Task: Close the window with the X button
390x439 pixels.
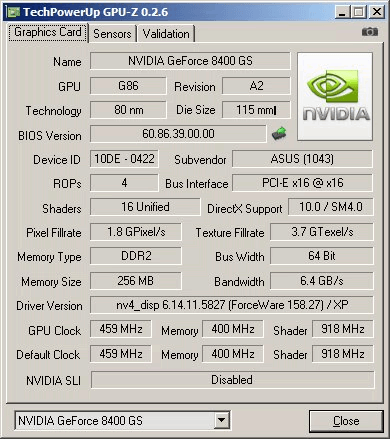Action: 377,12
